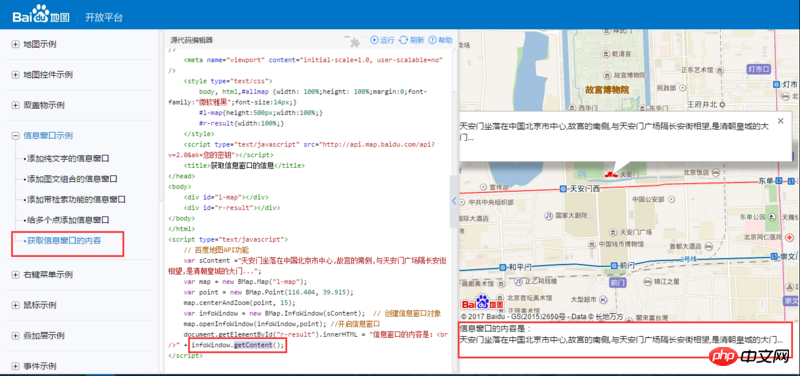Open 开放平台 link in header
The width and height of the screenshot is (800, 376).
(104, 17)
